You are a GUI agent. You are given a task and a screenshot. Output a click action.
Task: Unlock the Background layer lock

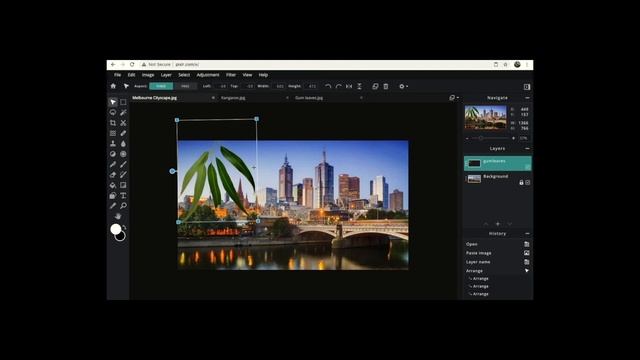pos(521,182)
